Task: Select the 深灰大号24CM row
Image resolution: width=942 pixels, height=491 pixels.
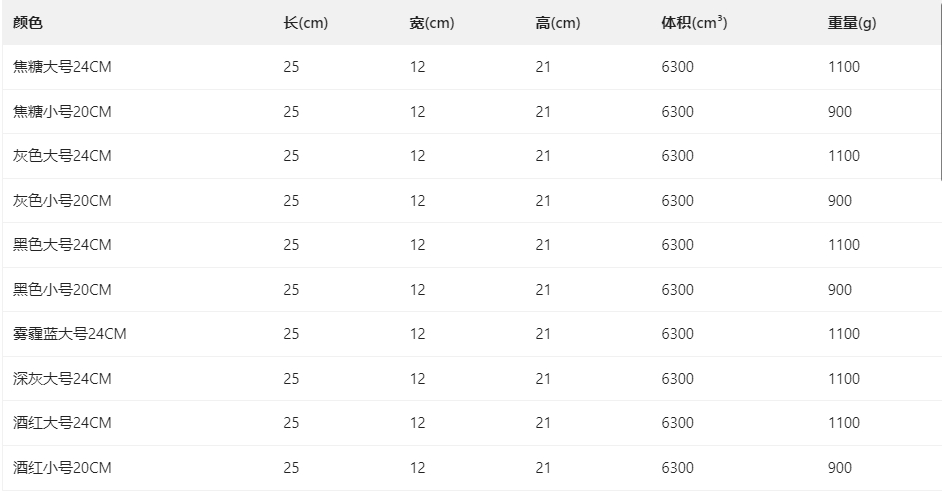Action: tap(471, 379)
